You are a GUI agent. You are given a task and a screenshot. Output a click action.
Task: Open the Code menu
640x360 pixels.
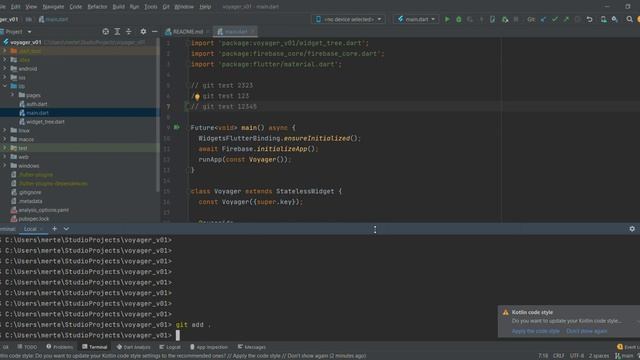click(x=76, y=7)
